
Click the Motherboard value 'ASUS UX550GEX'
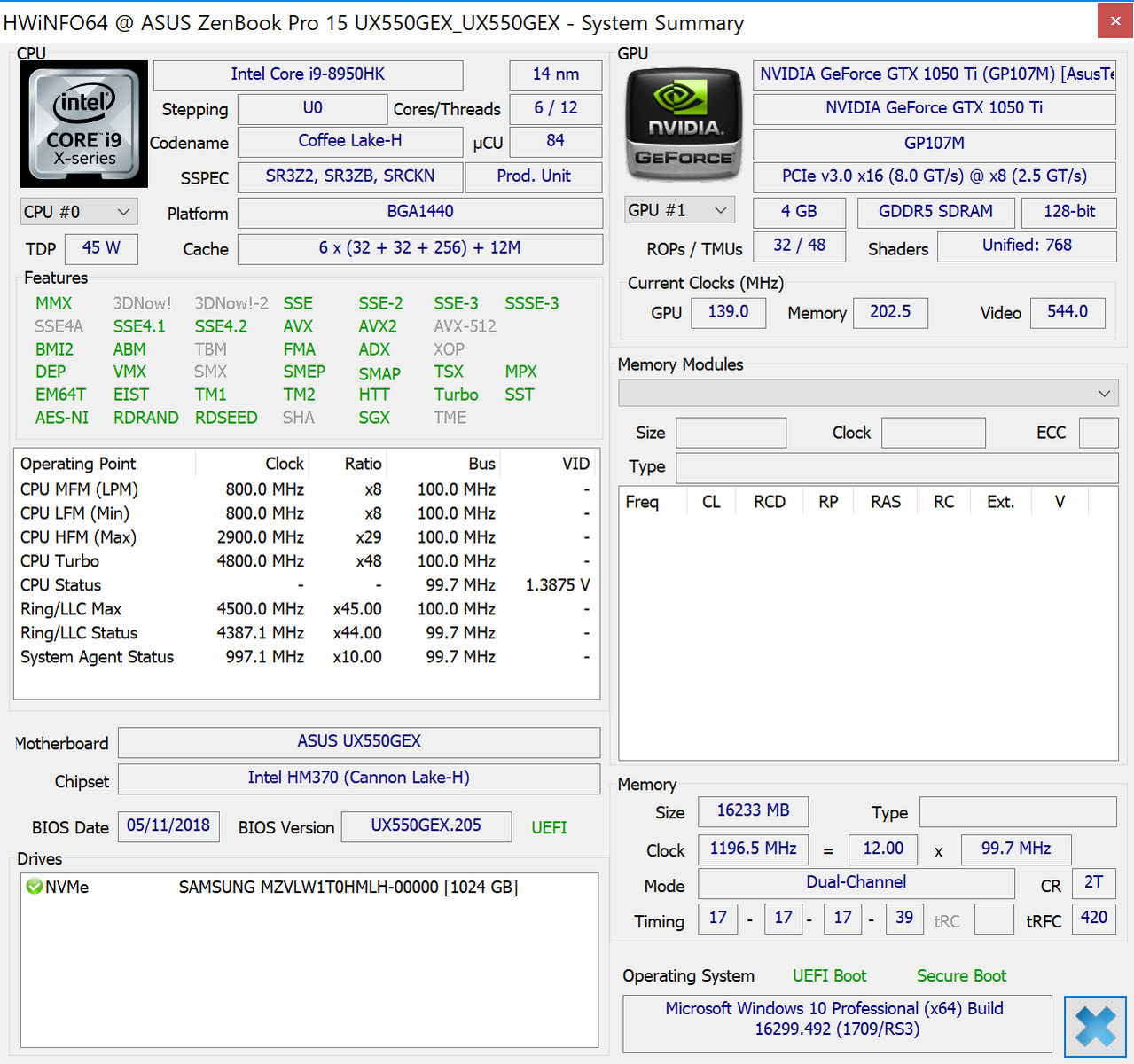pos(359,742)
